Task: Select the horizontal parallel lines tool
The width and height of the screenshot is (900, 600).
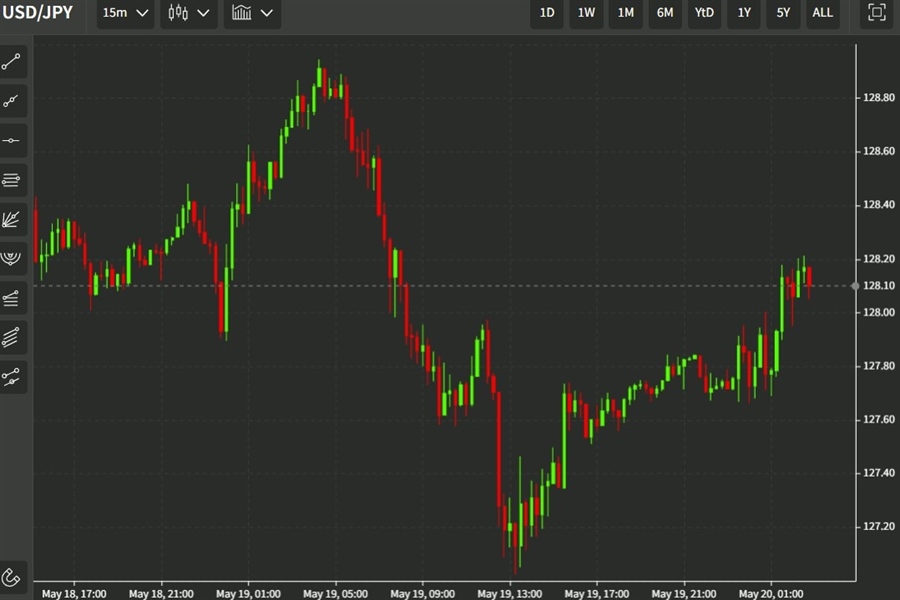Action: [x=13, y=180]
